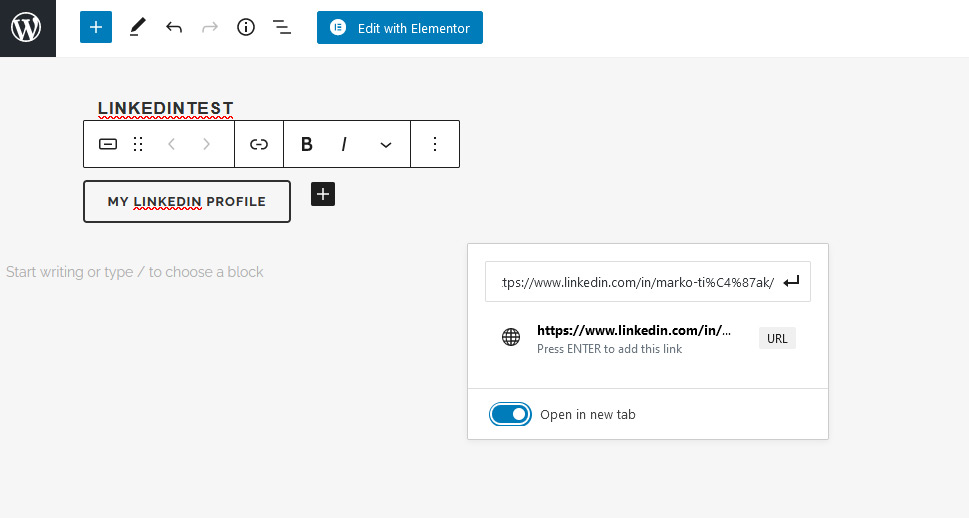Viewport: 969px width, 518px height.
Task: Click the LINKEDINTEST title
Action: (166, 108)
